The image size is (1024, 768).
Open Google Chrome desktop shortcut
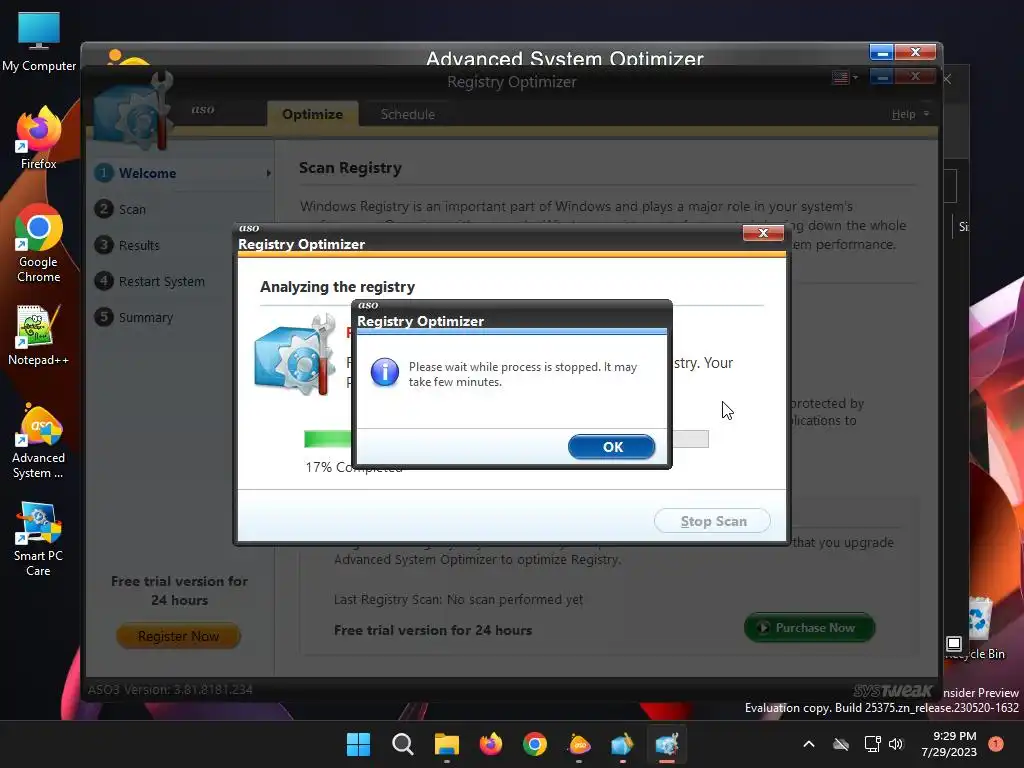[39, 243]
